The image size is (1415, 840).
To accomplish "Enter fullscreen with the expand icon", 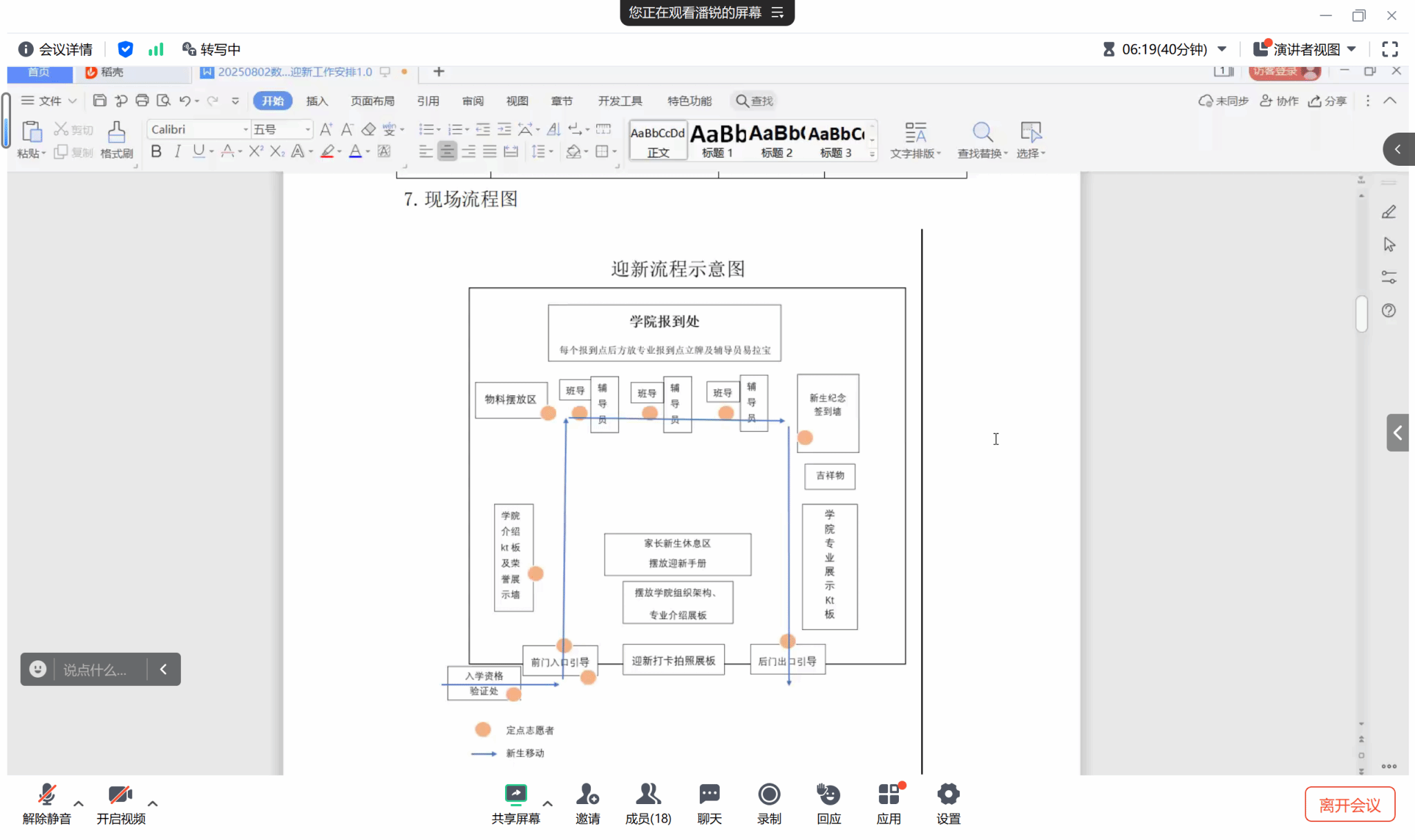I will coord(1390,49).
